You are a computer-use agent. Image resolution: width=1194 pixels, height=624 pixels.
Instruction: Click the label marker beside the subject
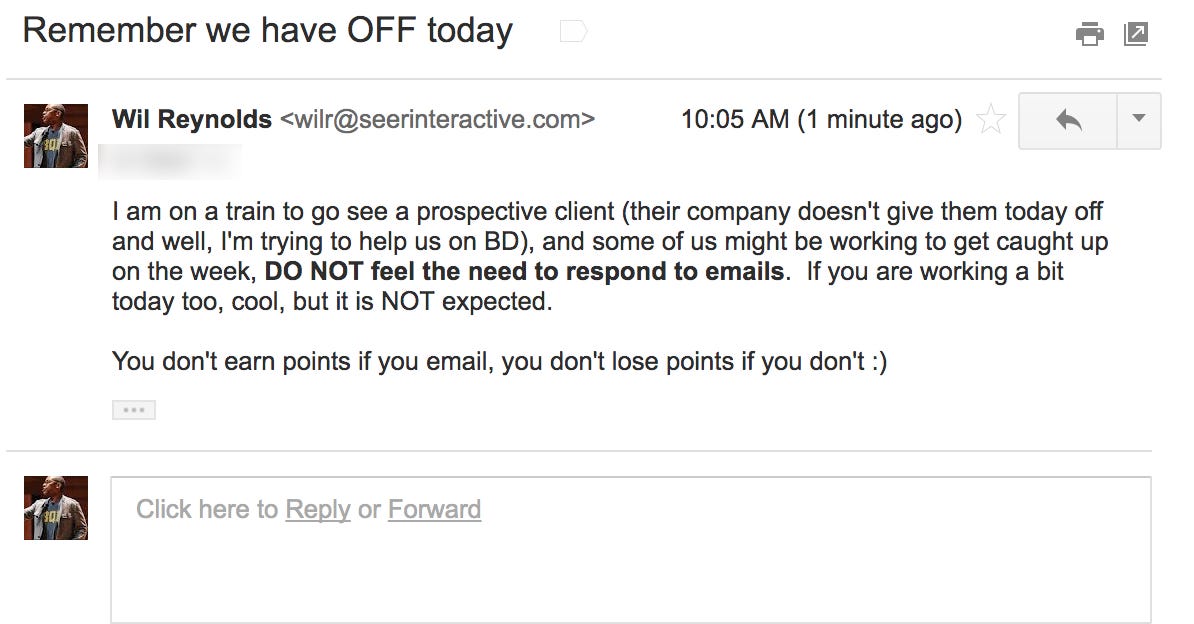pos(573,31)
